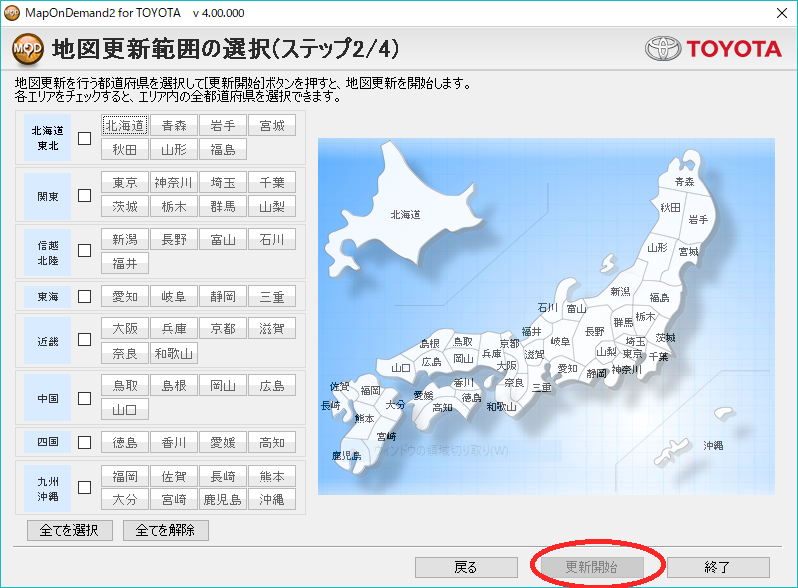
Task: Select the 長野 prefecture button
Action: pyautogui.click(x=174, y=239)
